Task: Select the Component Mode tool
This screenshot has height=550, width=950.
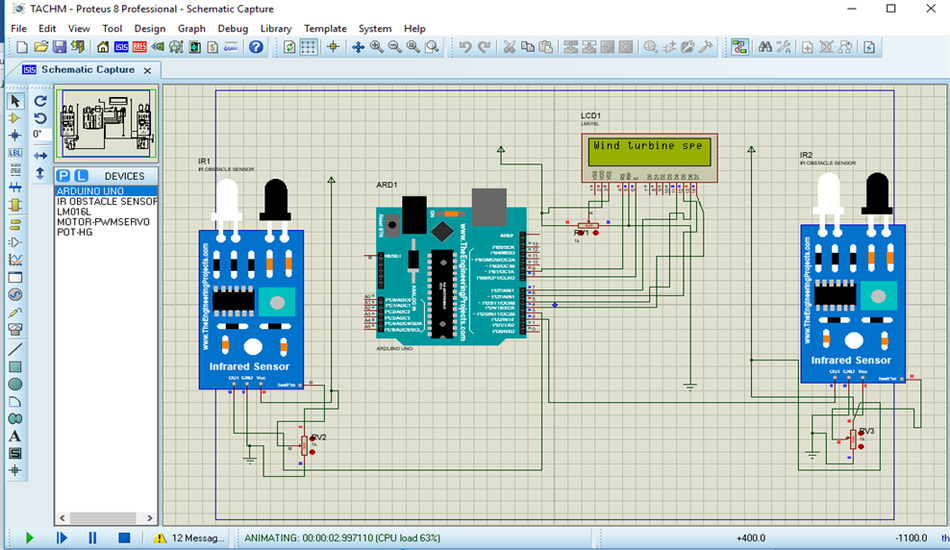Action: 15,118
